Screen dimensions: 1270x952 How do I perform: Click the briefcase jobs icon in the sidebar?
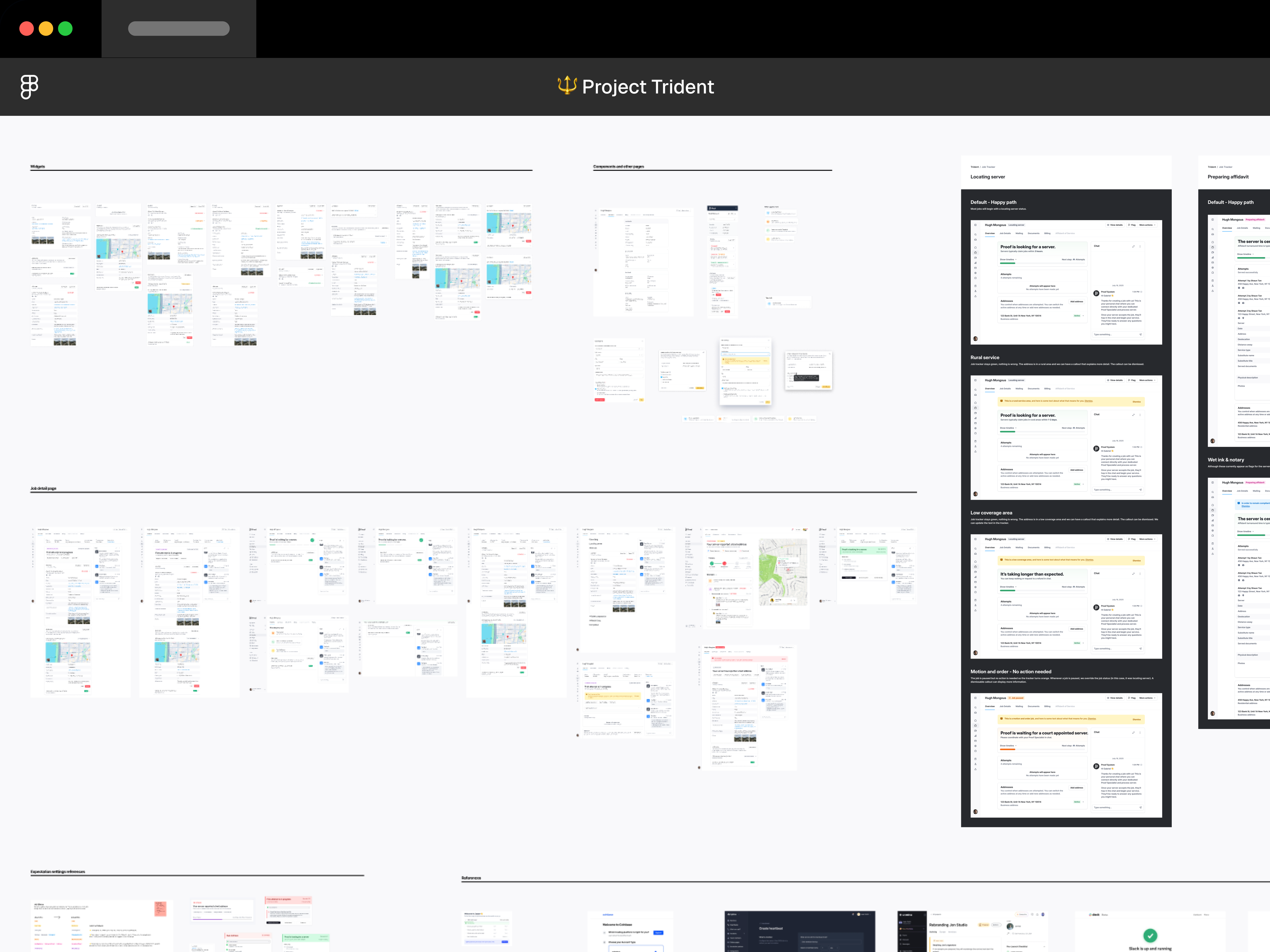click(x=976, y=252)
